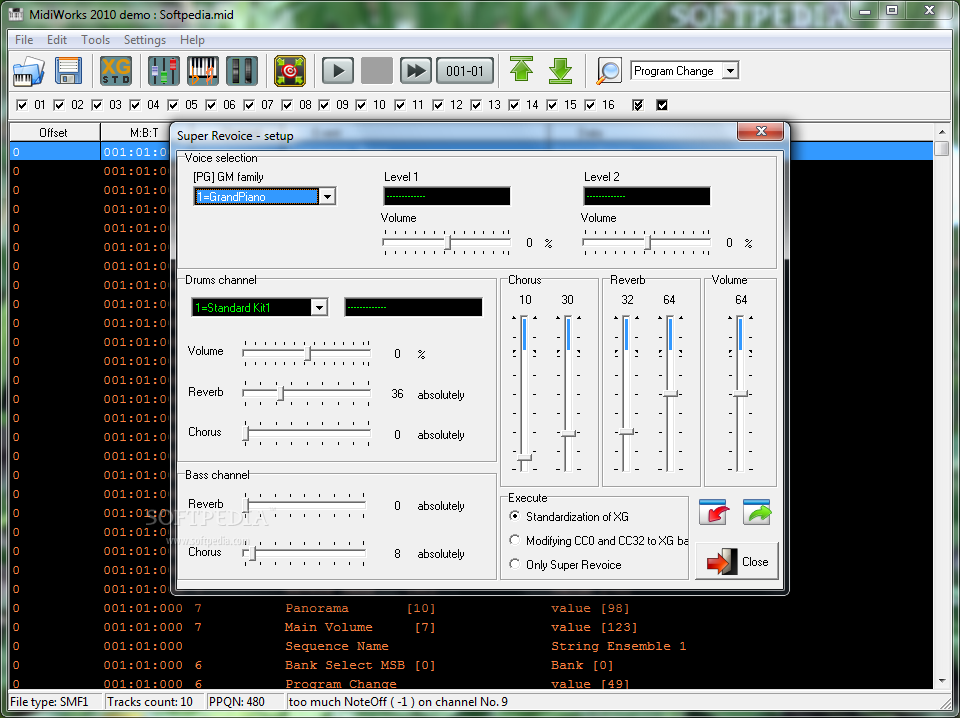Expand the 1=Standard Kit1 drums dropdown

pyautogui.click(x=319, y=307)
